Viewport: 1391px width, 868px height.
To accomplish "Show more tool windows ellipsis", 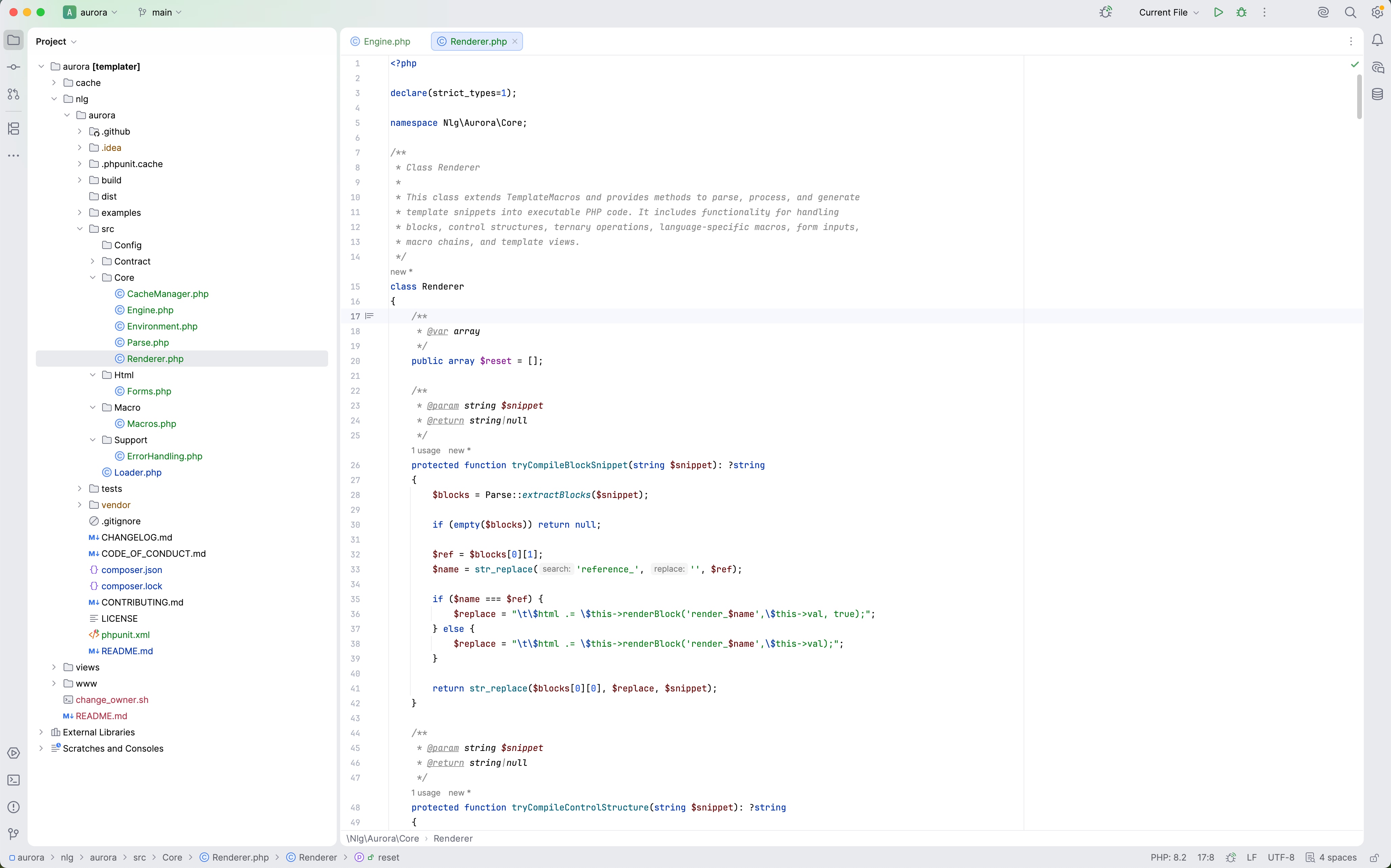I will 14,156.
